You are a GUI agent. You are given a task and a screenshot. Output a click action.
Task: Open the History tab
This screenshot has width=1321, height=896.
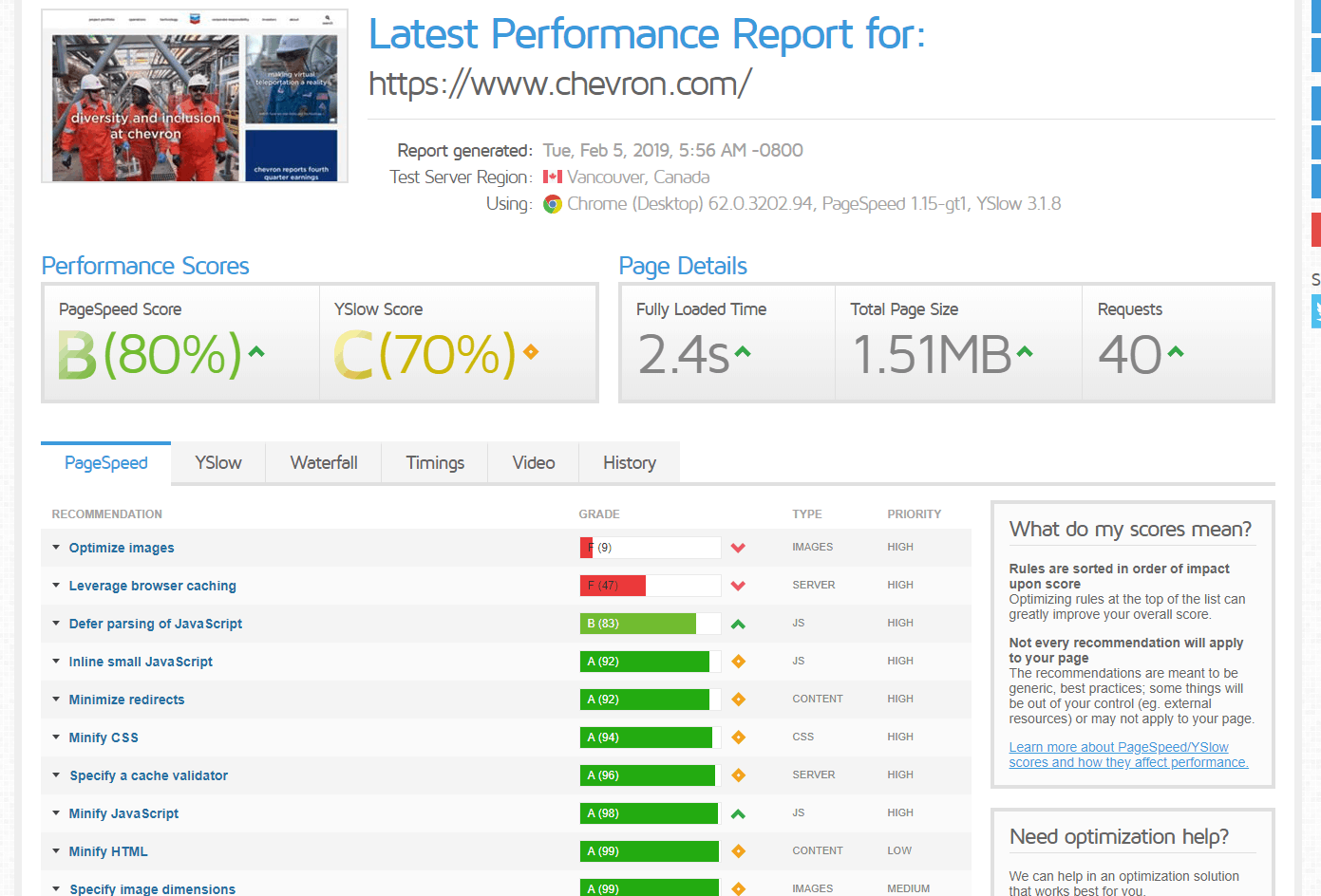click(630, 462)
